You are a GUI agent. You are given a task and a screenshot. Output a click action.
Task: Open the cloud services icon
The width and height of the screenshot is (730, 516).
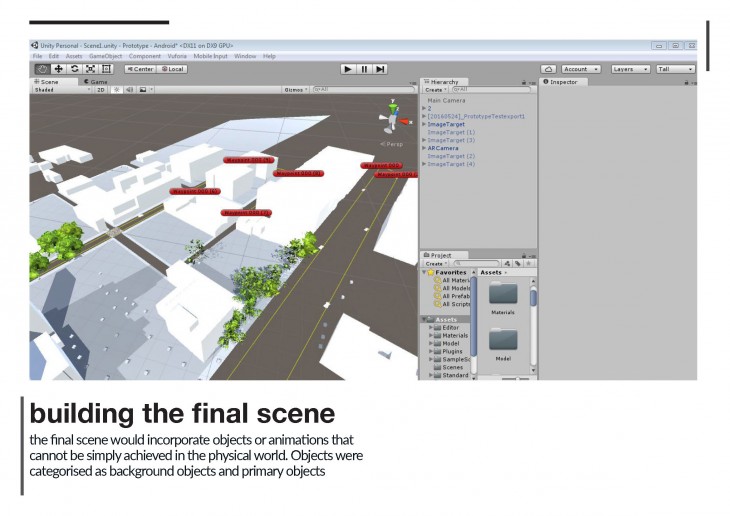coord(548,69)
